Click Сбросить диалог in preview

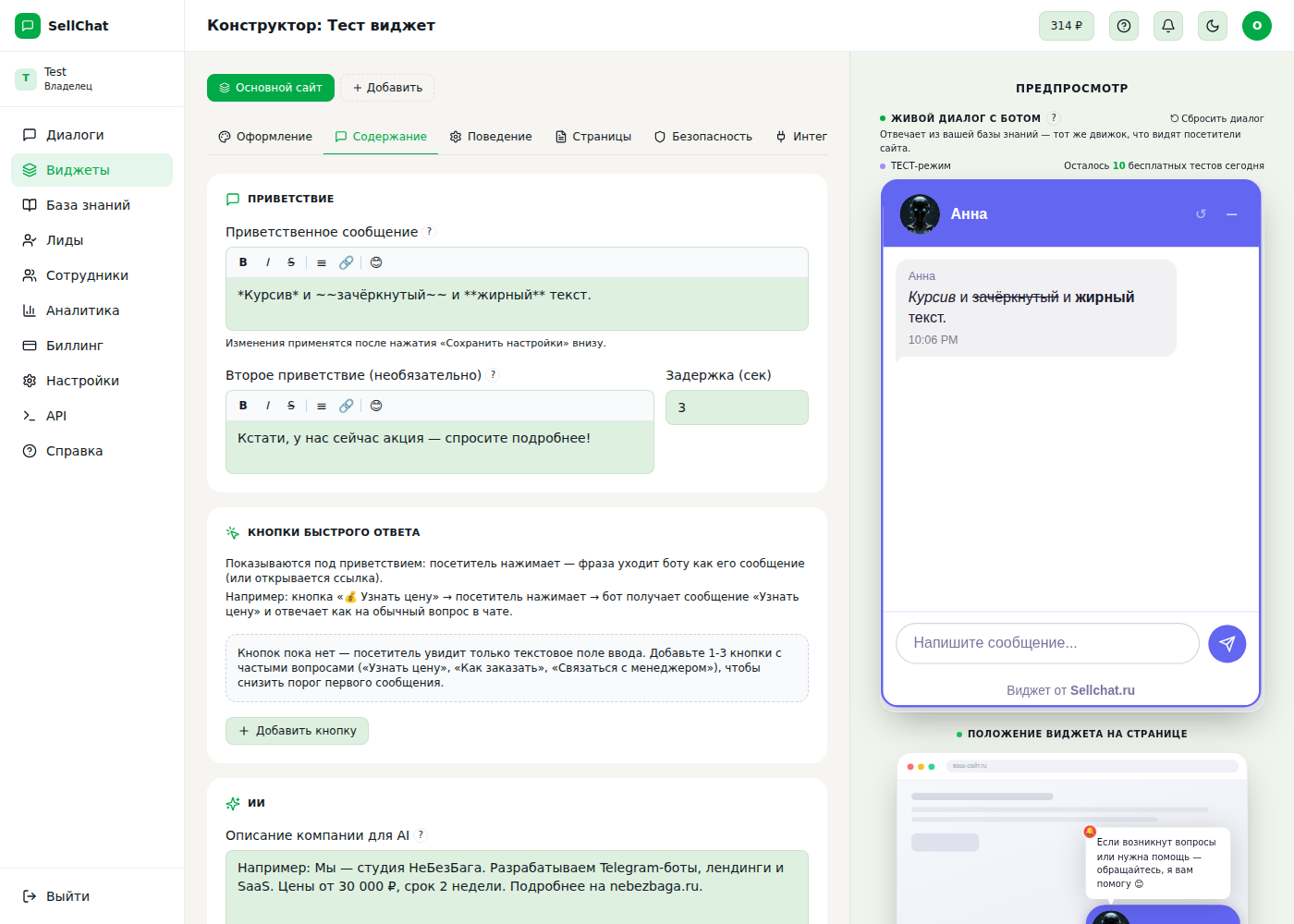[1217, 118]
